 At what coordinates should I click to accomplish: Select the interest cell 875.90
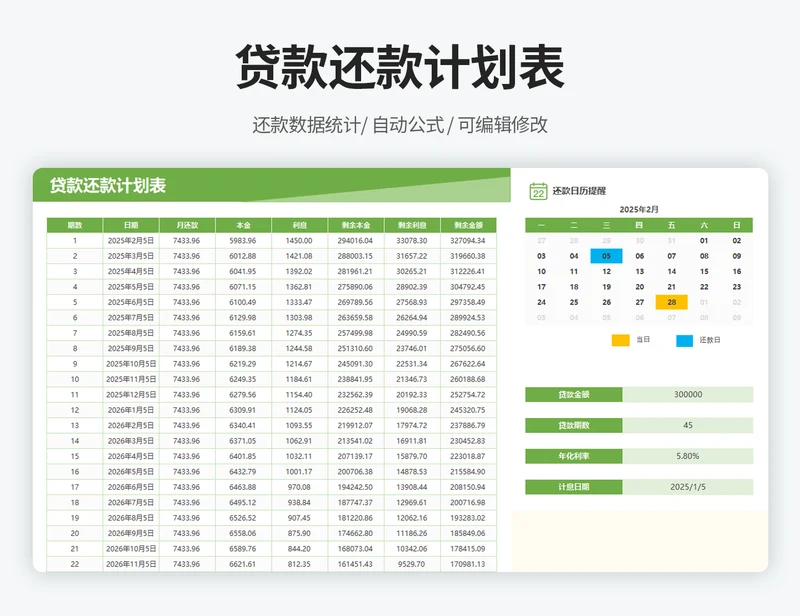click(x=299, y=533)
